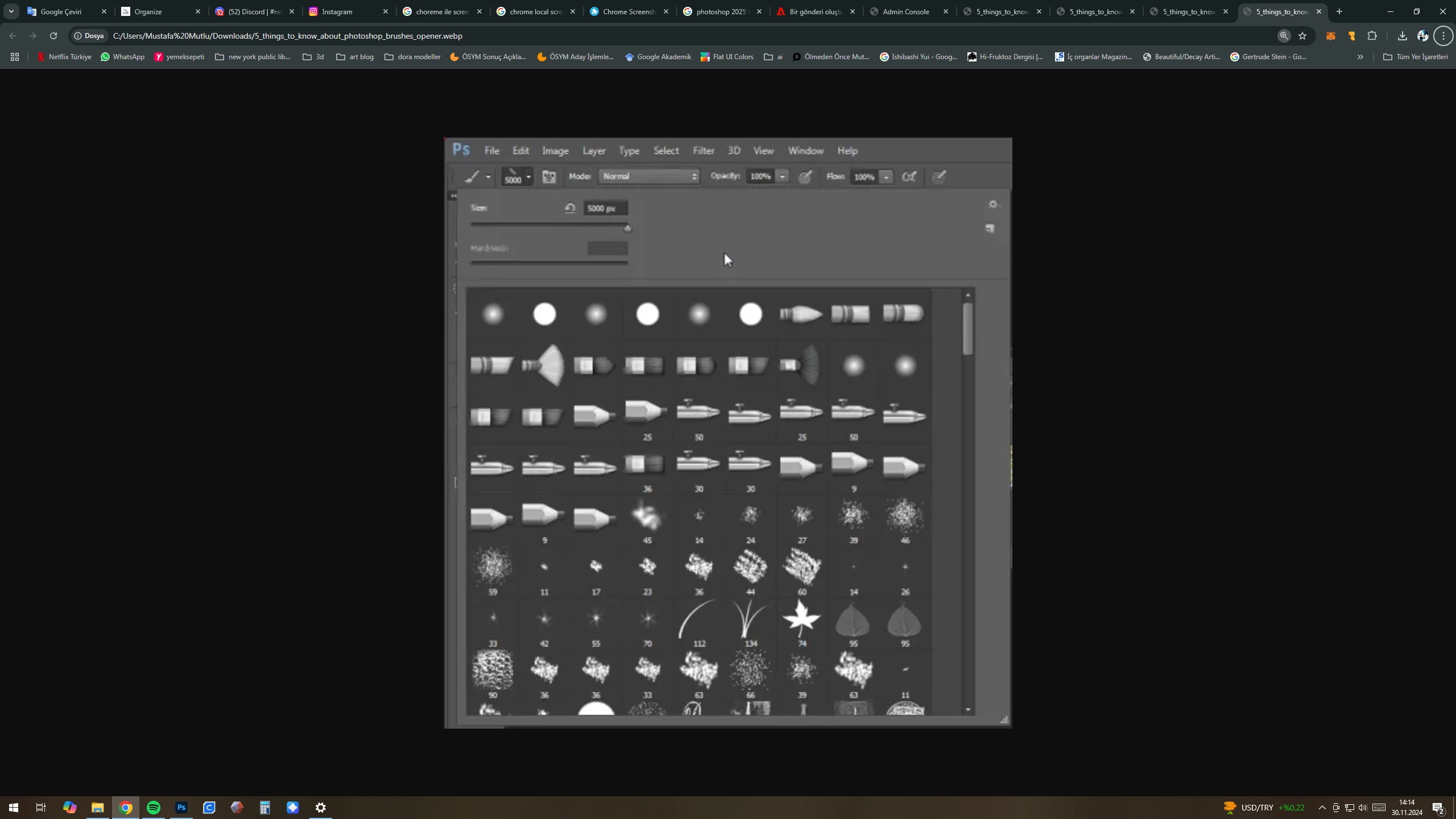Click the brush panel toggle icon
The image size is (1456, 819).
click(549, 177)
